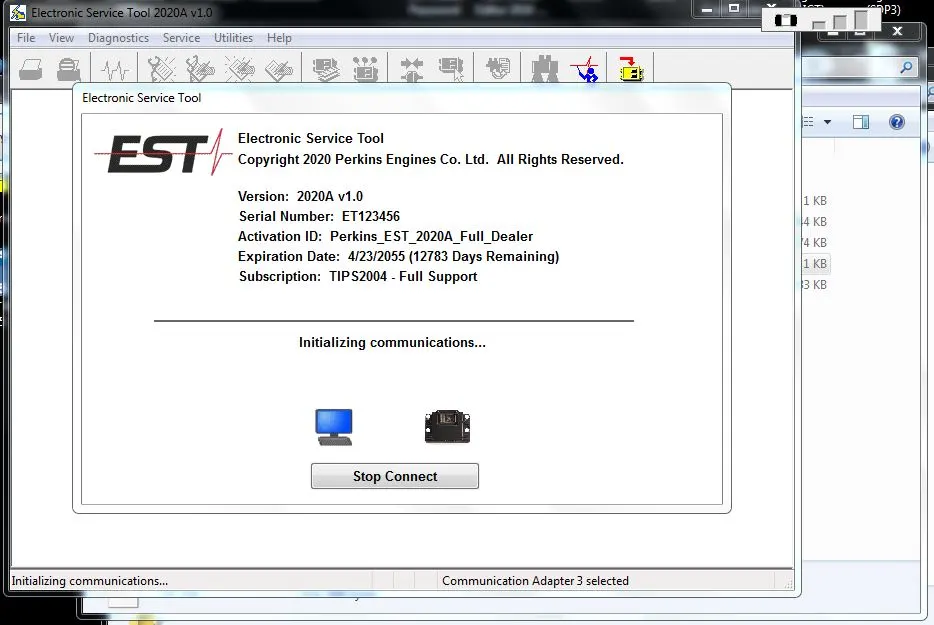This screenshot has width=934, height=625.
Task: Open the Status Tool waveform icon
Action: [x=114, y=69]
